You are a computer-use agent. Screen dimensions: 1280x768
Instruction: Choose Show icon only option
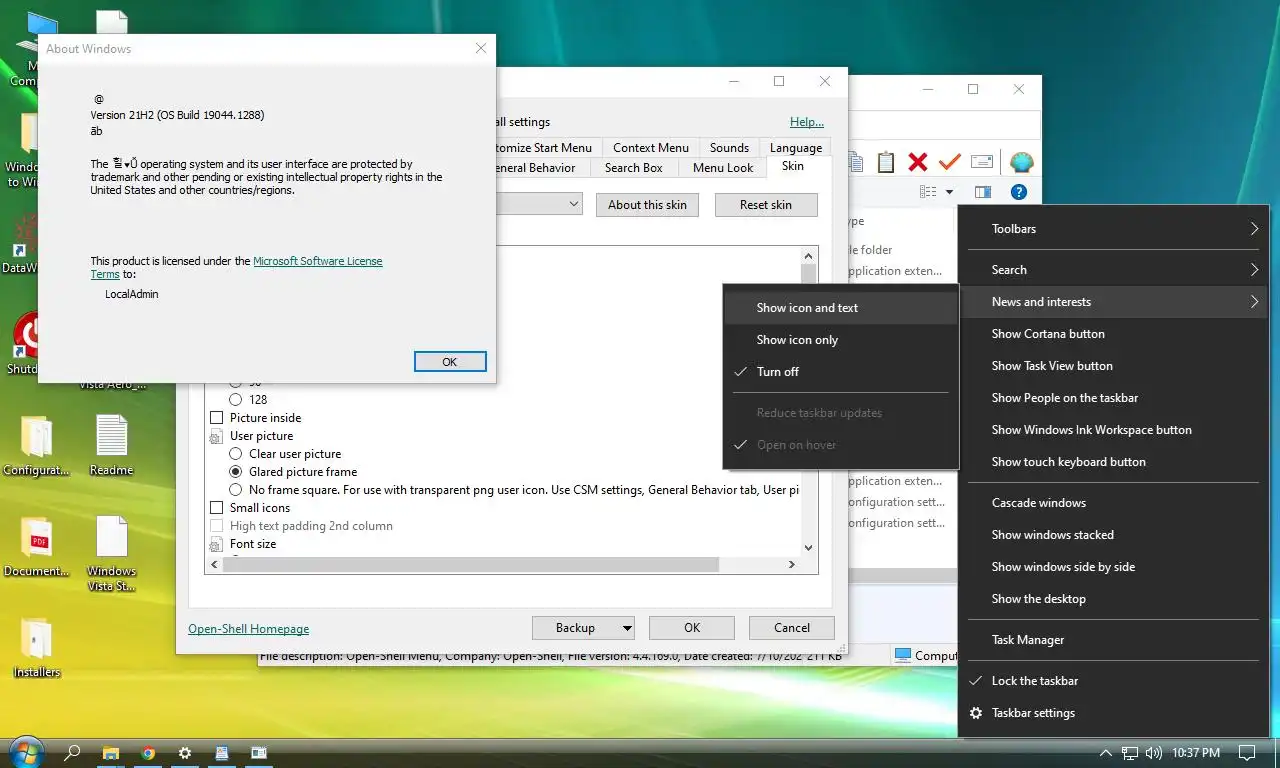pyautogui.click(x=840, y=340)
